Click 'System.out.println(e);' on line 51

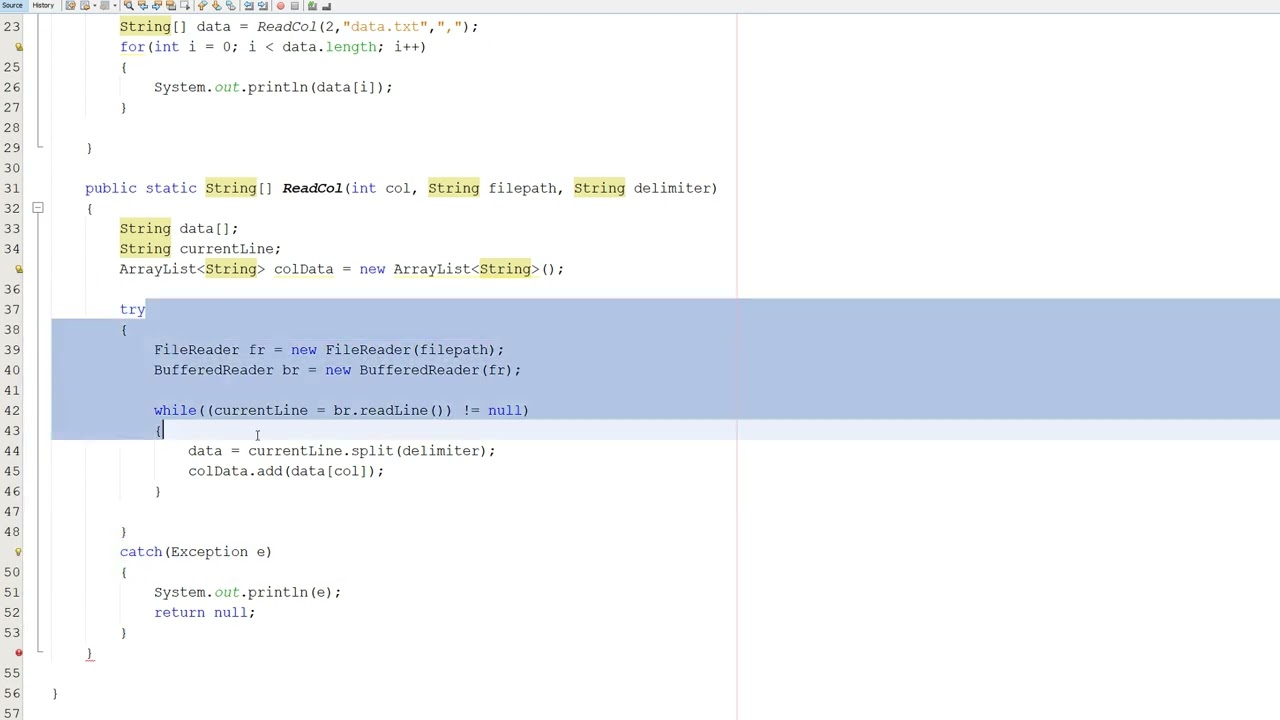[x=247, y=592]
